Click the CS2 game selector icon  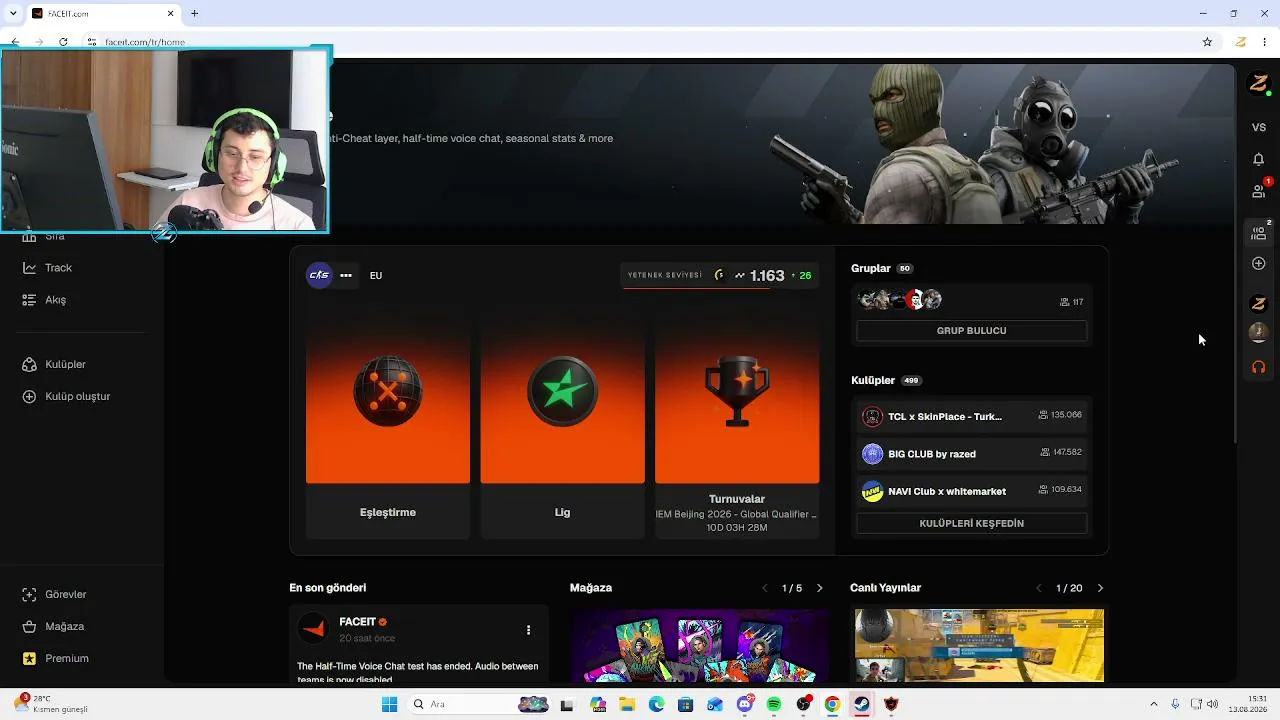319,276
